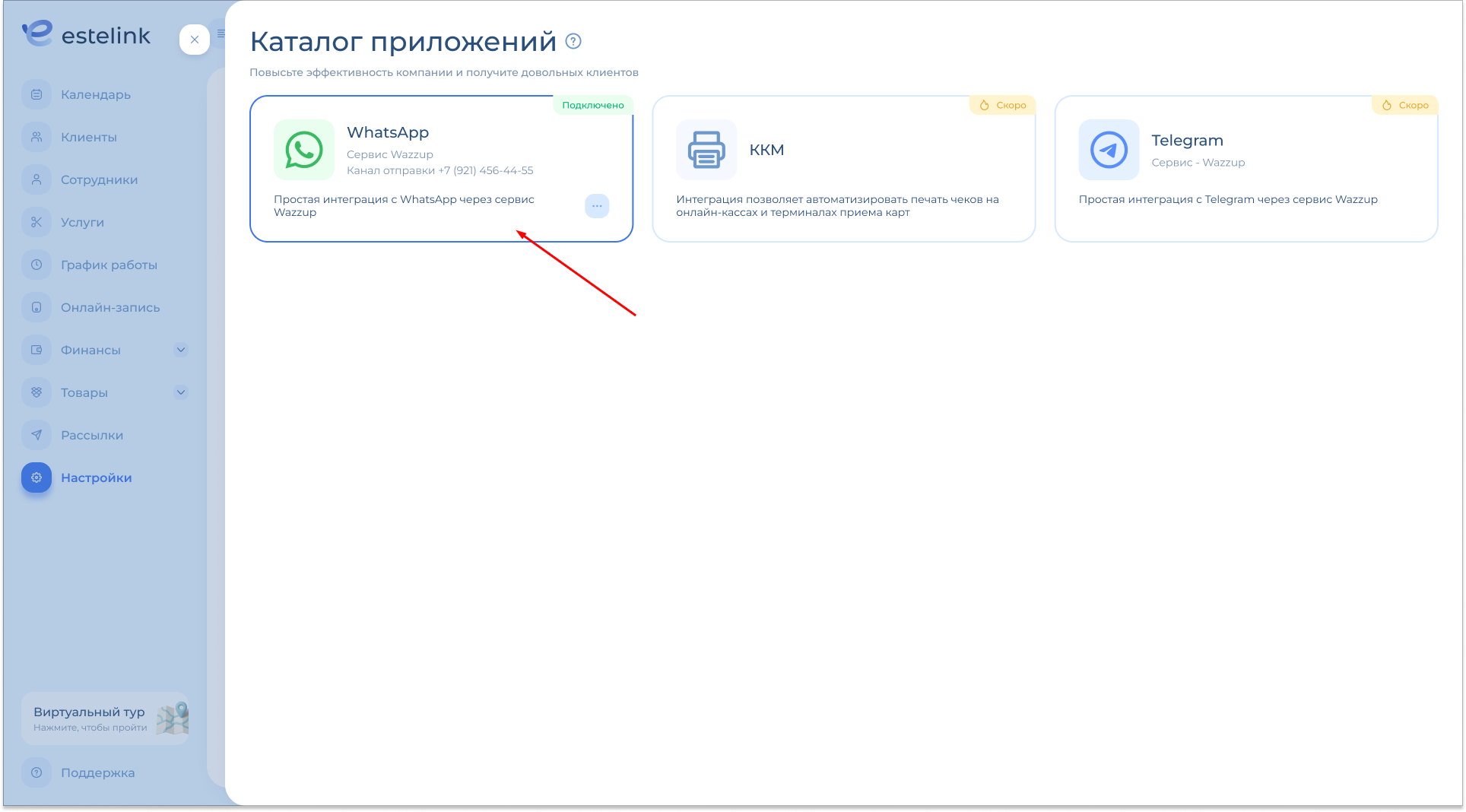Open the Рассылки label in sidebar
The height and width of the screenshot is (812, 1466).
coord(92,435)
